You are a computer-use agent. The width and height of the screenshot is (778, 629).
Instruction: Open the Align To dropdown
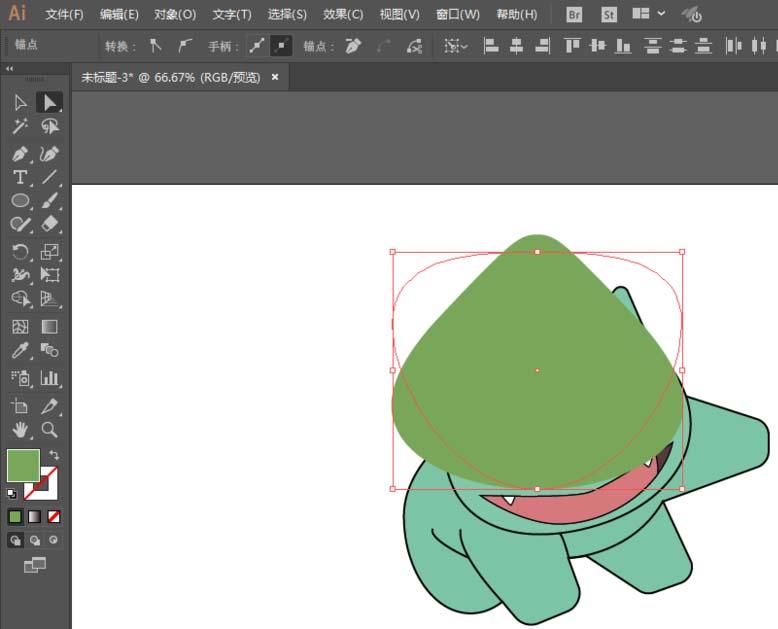tap(455, 46)
